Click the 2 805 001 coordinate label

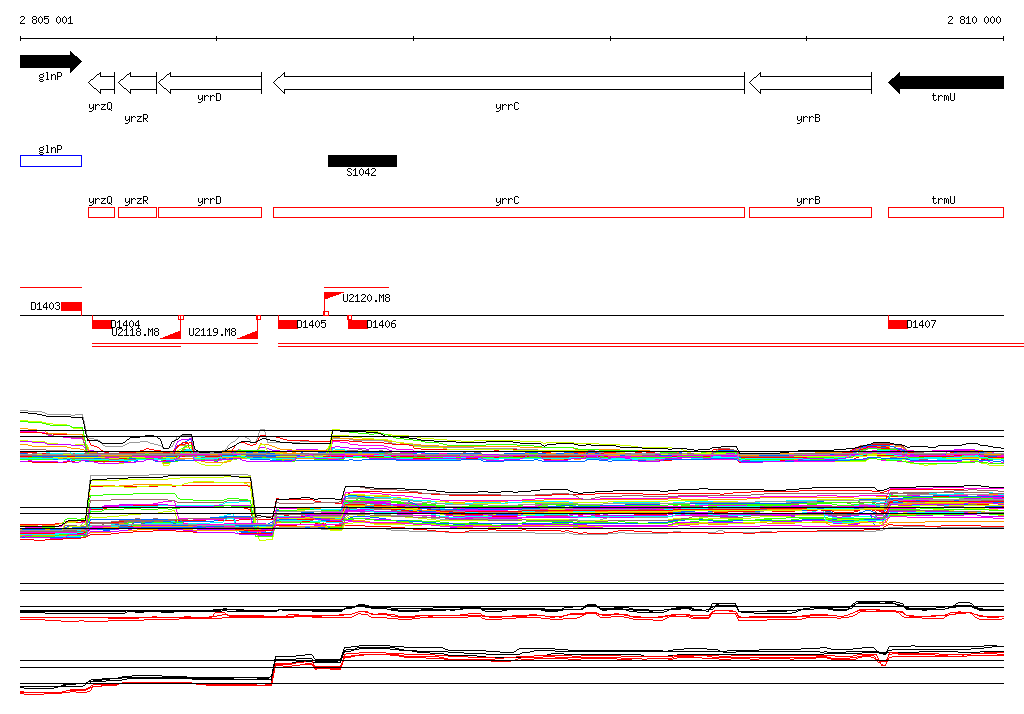[46, 20]
